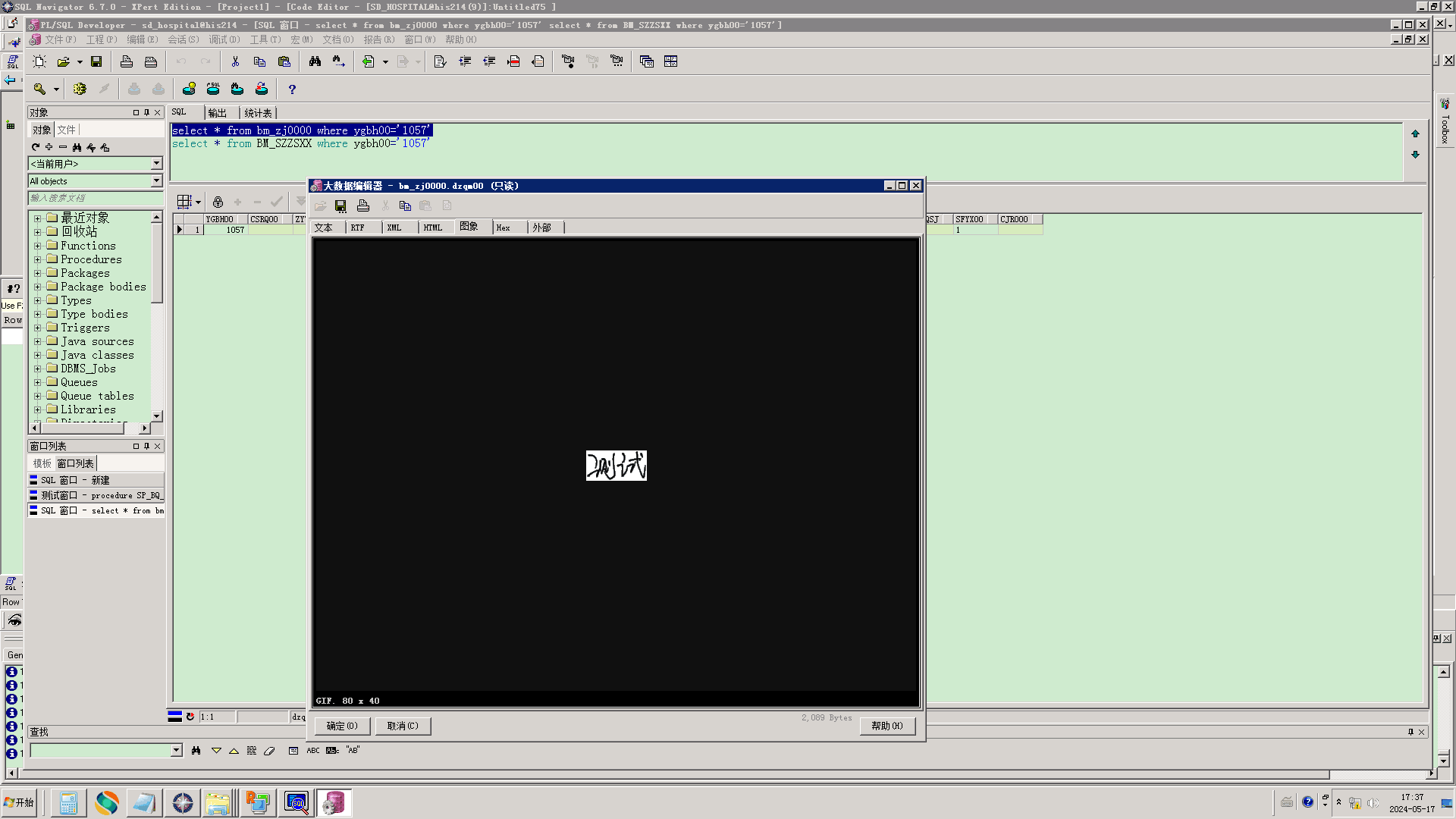Open the All objects filter dropdown
This screenshot has width=1456, height=819.
pyautogui.click(x=156, y=181)
